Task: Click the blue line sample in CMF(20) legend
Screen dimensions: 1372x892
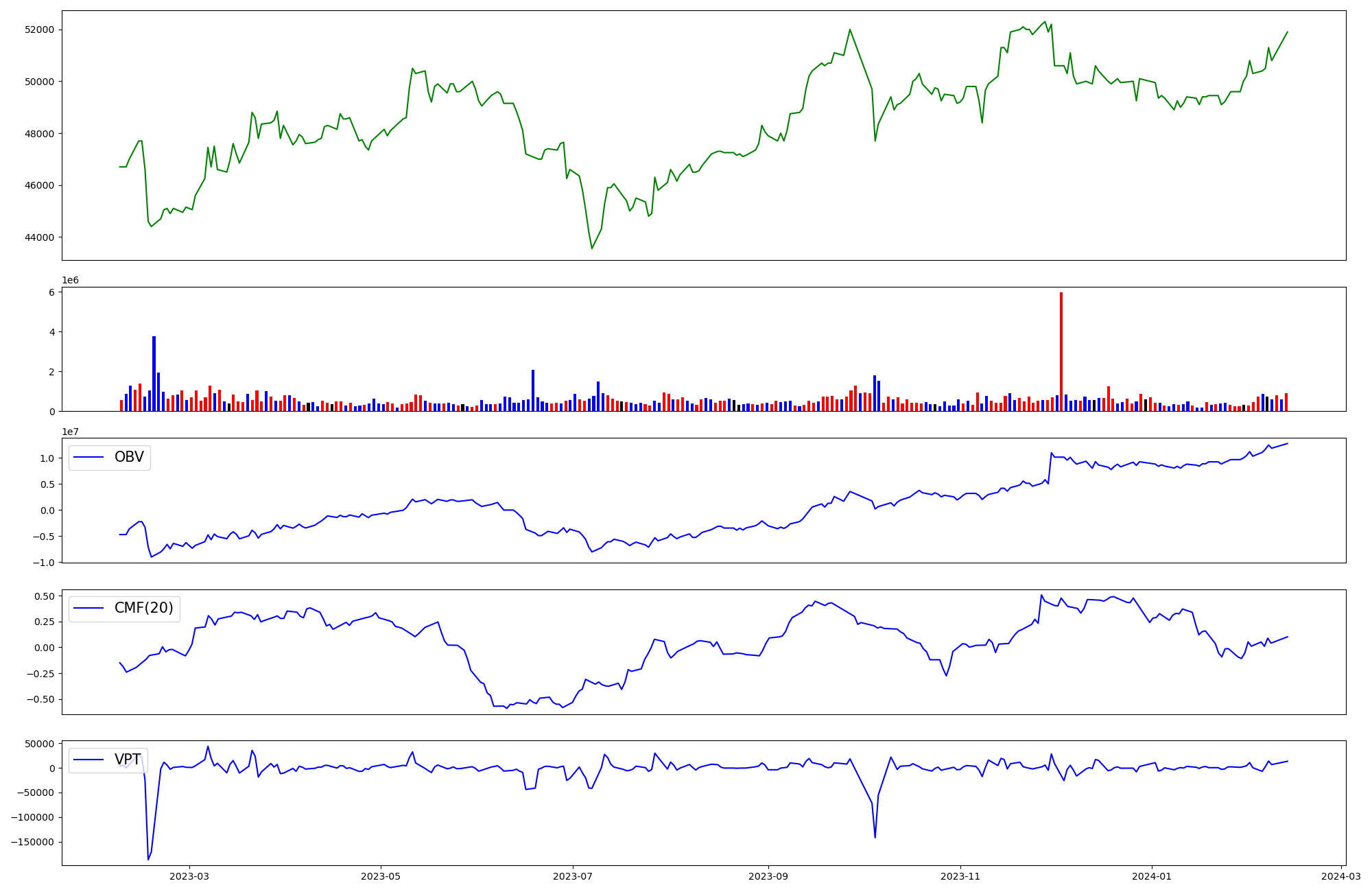Action: tap(88, 609)
